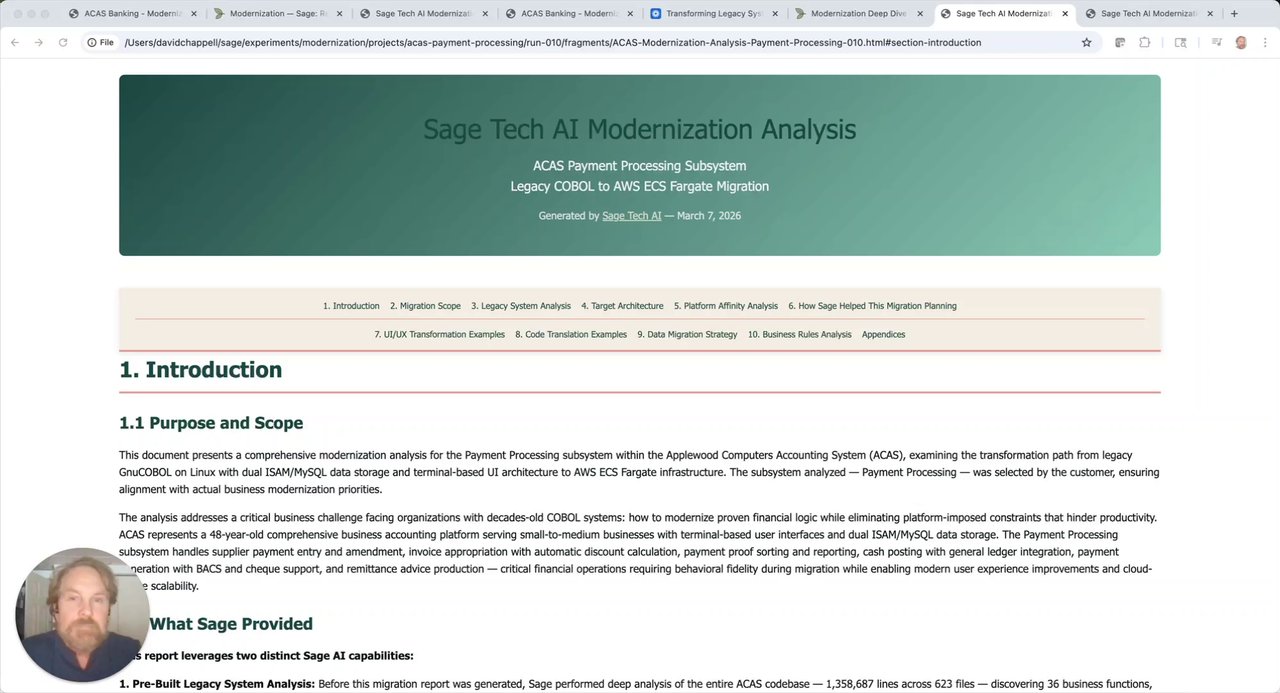Open 10. Business Rules Analysis section

click(x=800, y=335)
